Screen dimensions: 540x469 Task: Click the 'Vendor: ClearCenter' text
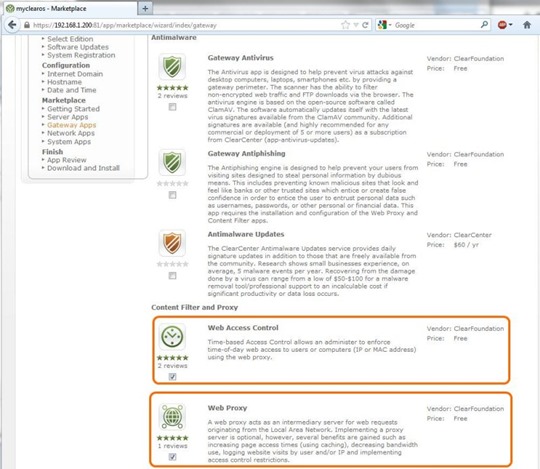(x=459, y=235)
